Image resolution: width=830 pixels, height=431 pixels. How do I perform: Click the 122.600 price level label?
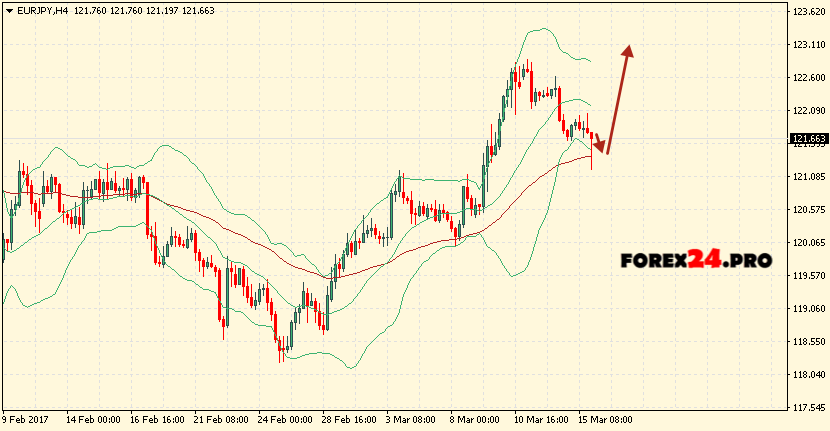click(x=808, y=78)
